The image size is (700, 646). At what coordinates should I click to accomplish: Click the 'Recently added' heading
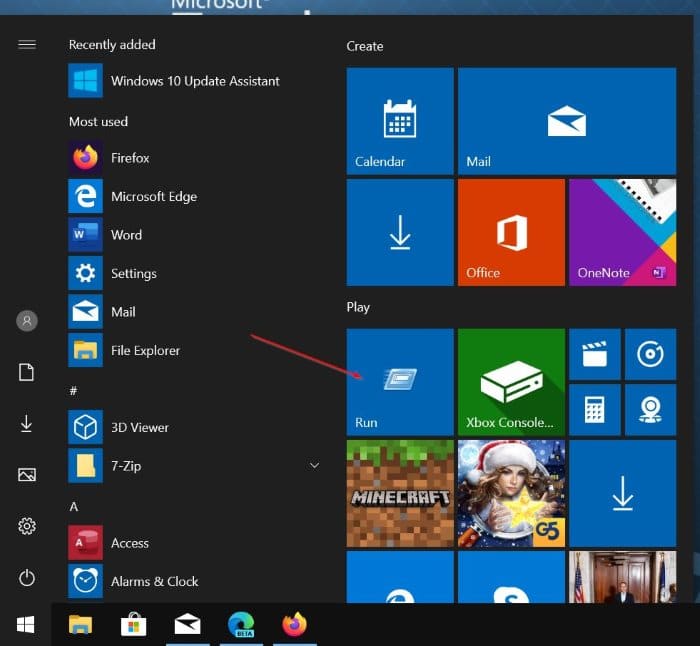click(x=112, y=45)
